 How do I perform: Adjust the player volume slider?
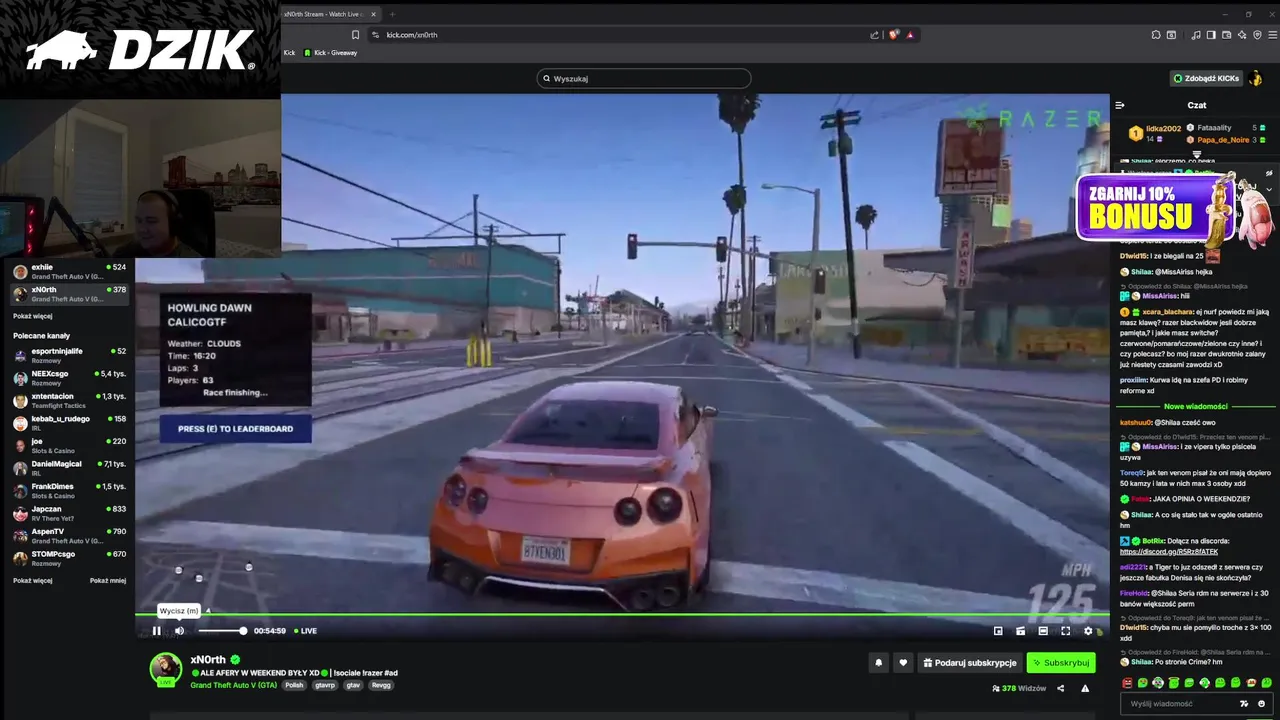pyautogui.click(x=221, y=631)
